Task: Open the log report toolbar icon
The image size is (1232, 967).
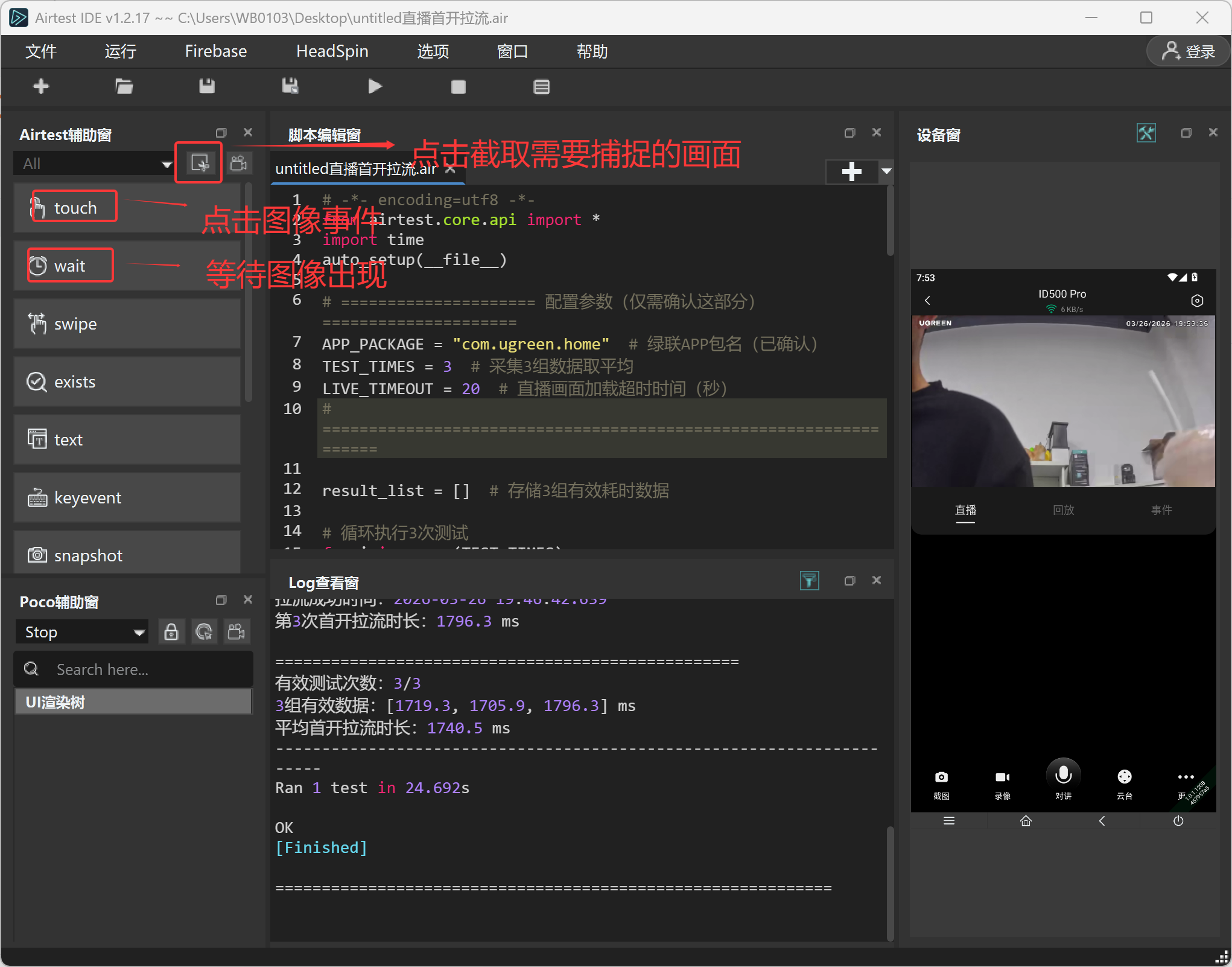Action: (541, 87)
